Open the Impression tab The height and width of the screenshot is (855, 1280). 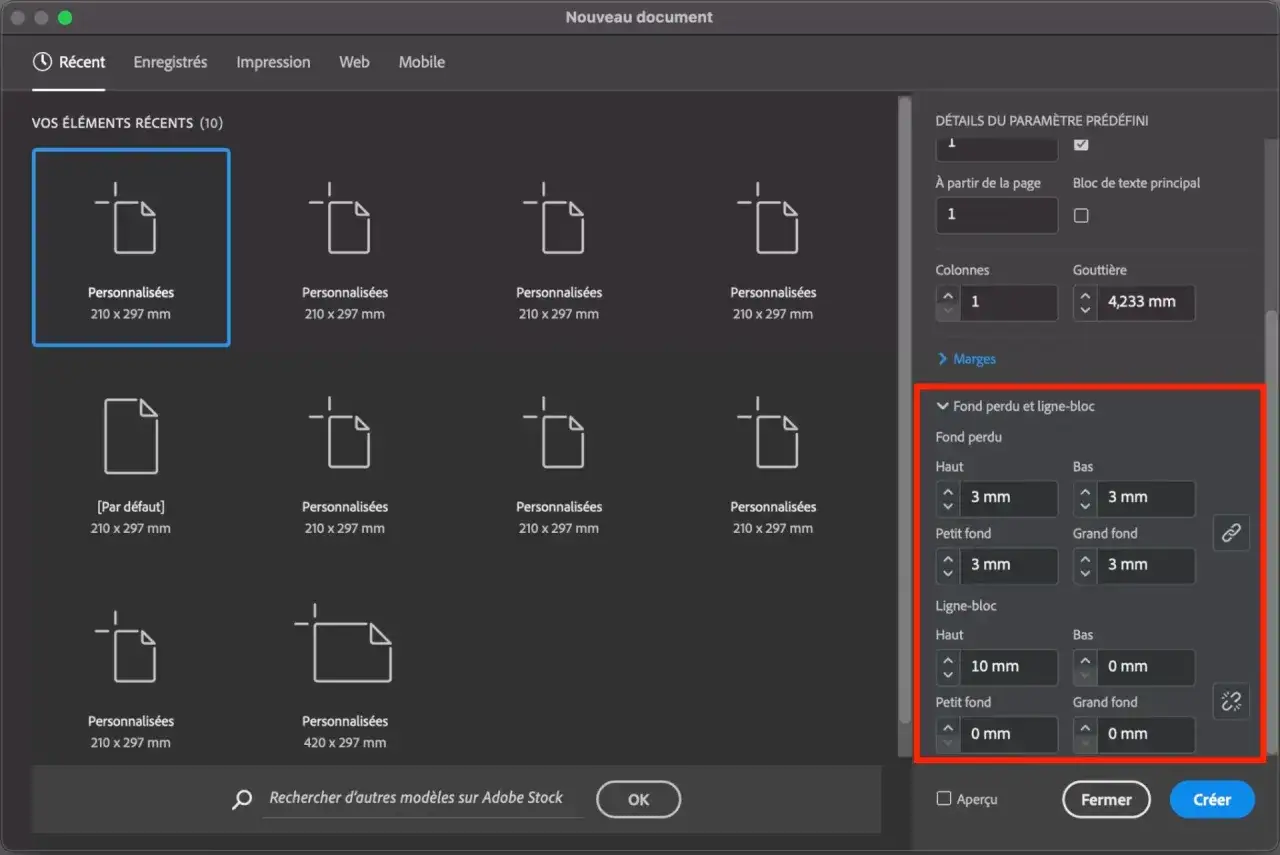point(273,62)
